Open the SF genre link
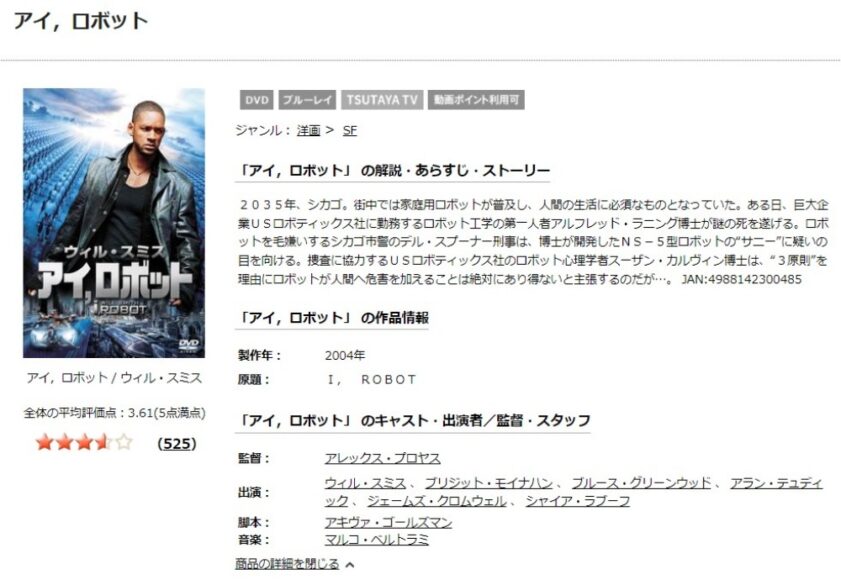The width and height of the screenshot is (841, 585). [x=350, y=130]
